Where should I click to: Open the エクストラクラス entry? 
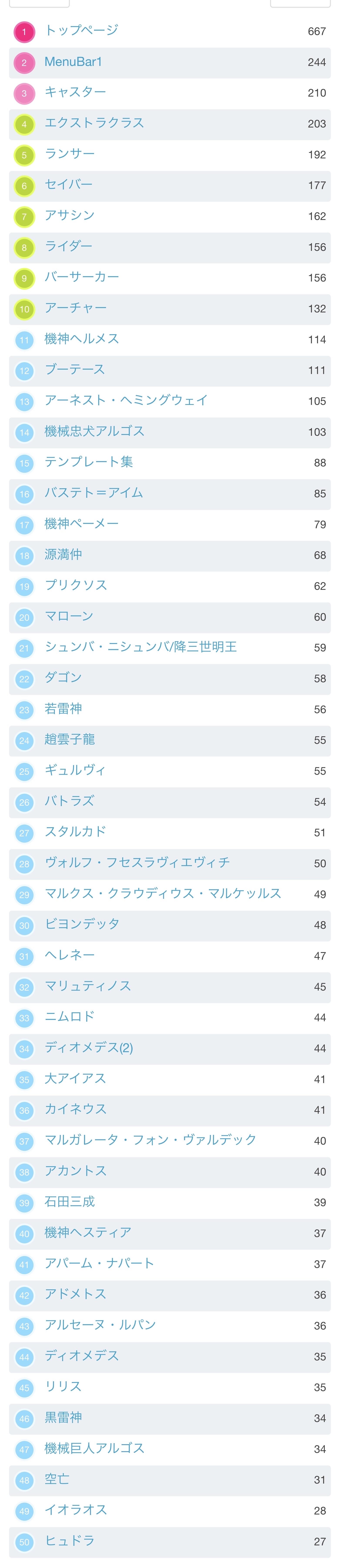click(x=94, y=123)
